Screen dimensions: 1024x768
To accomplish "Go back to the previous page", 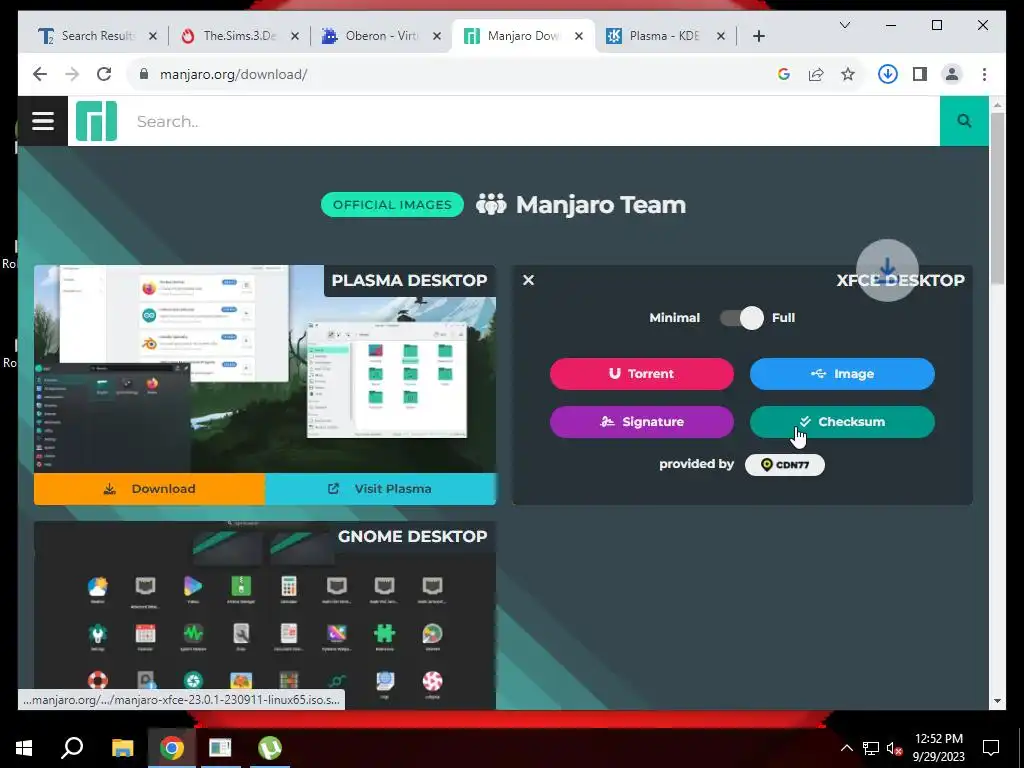I will [x=40, y=74].
